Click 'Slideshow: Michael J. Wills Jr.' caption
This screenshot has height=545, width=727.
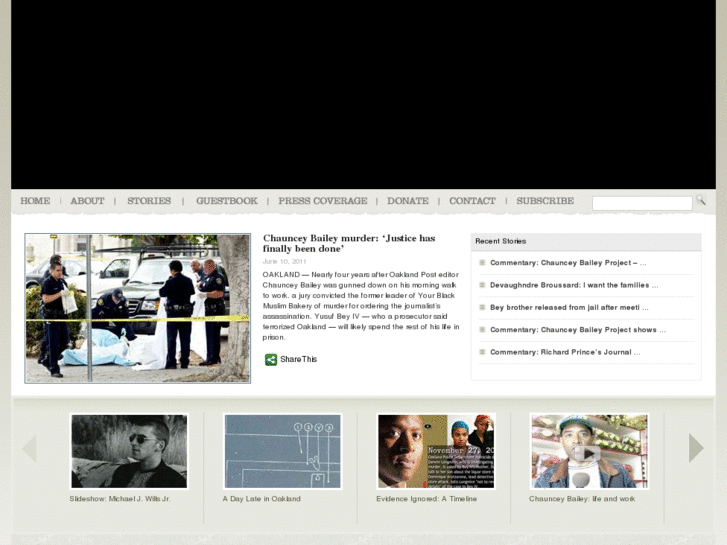click(120, 499)
